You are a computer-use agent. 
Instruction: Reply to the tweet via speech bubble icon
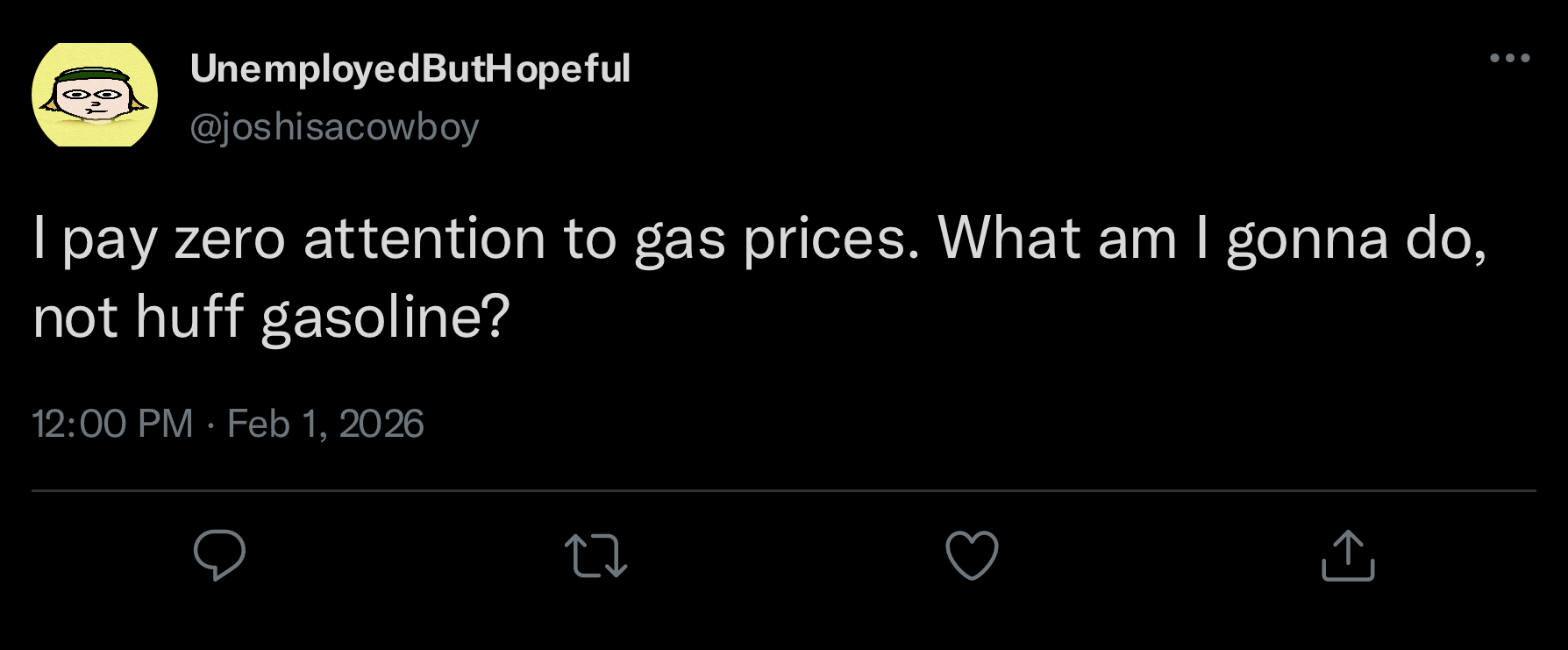click(219, 555)
